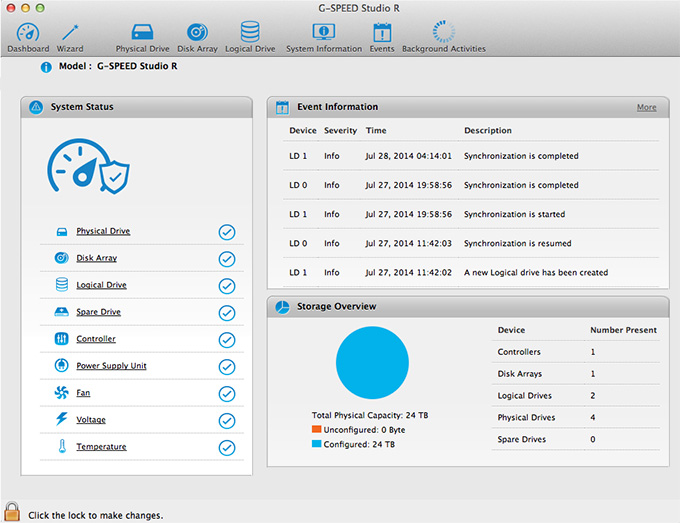Click the Severity column header

[340, 131]
